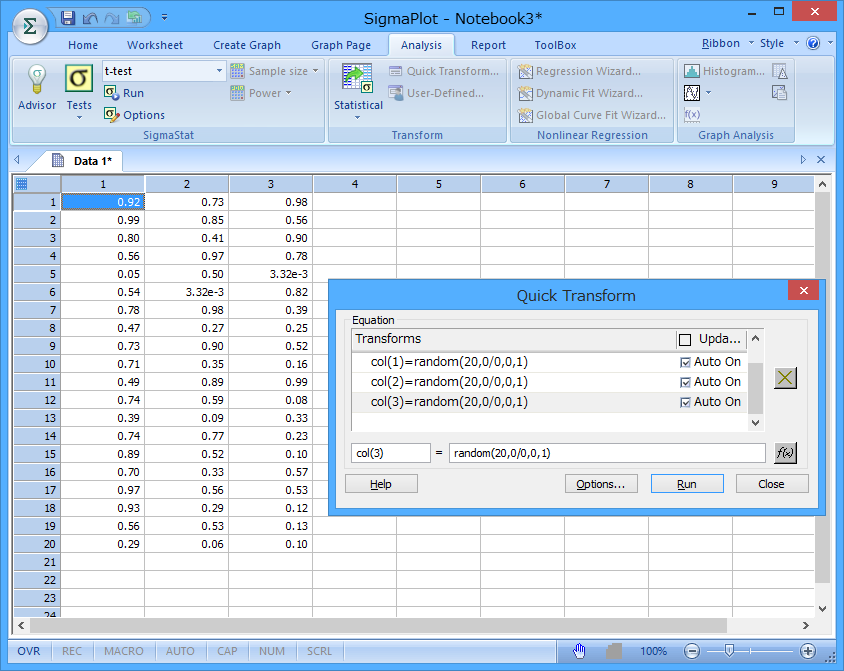Click the hand pan icon in status bar

(x=579, y=651)
